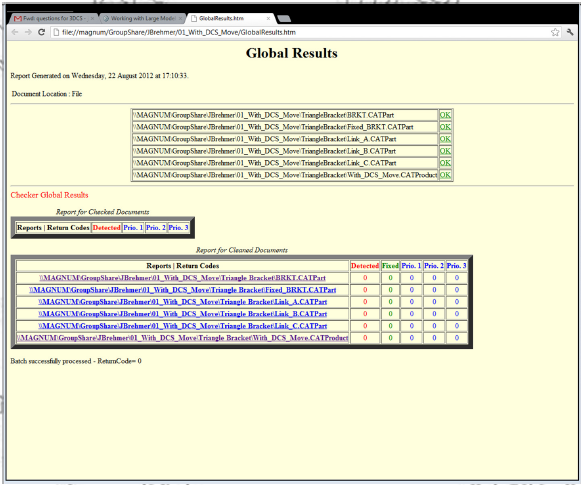Open OK link for BRKT.CATPart
Viewport: 581px width, 485px height.
[x=445, y=115]
